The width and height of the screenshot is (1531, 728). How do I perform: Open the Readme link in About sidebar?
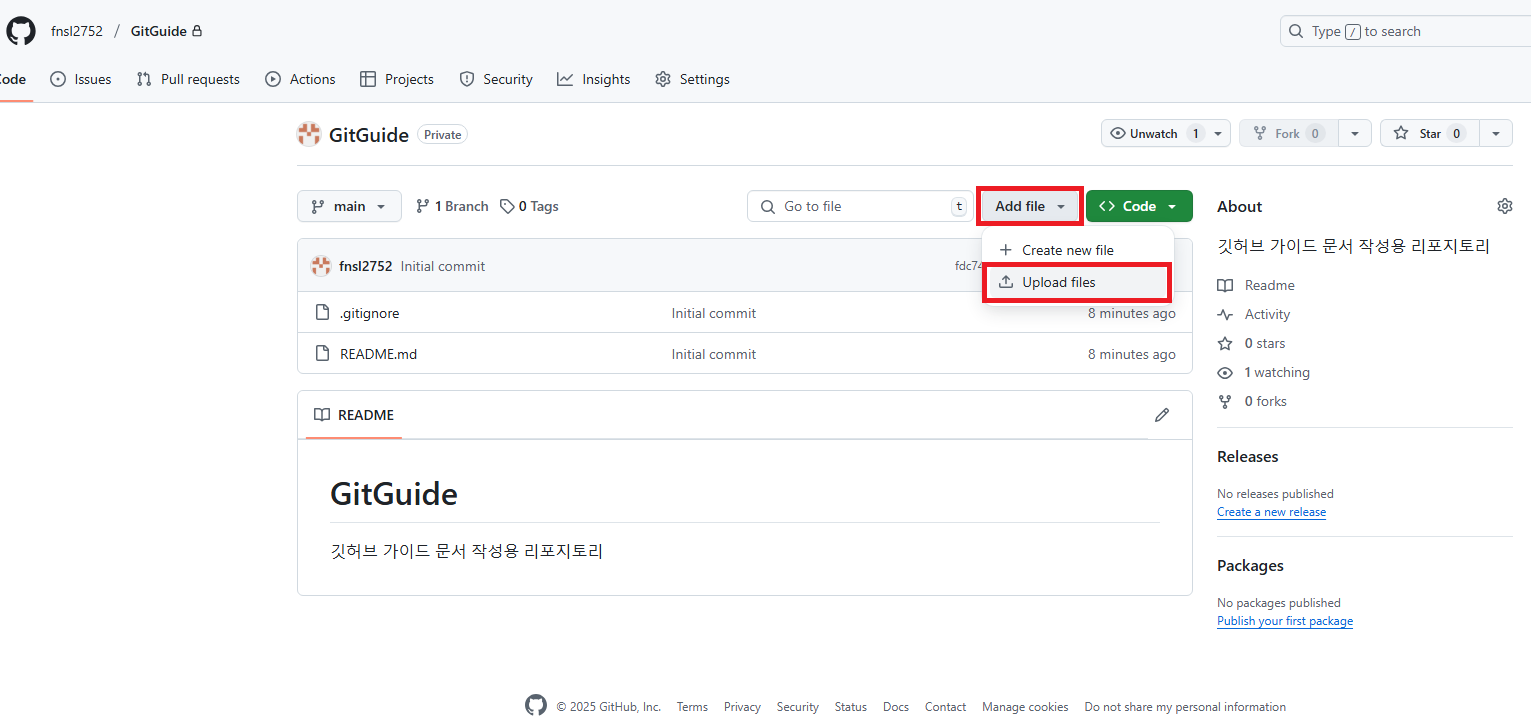[x=1256, y=285]
